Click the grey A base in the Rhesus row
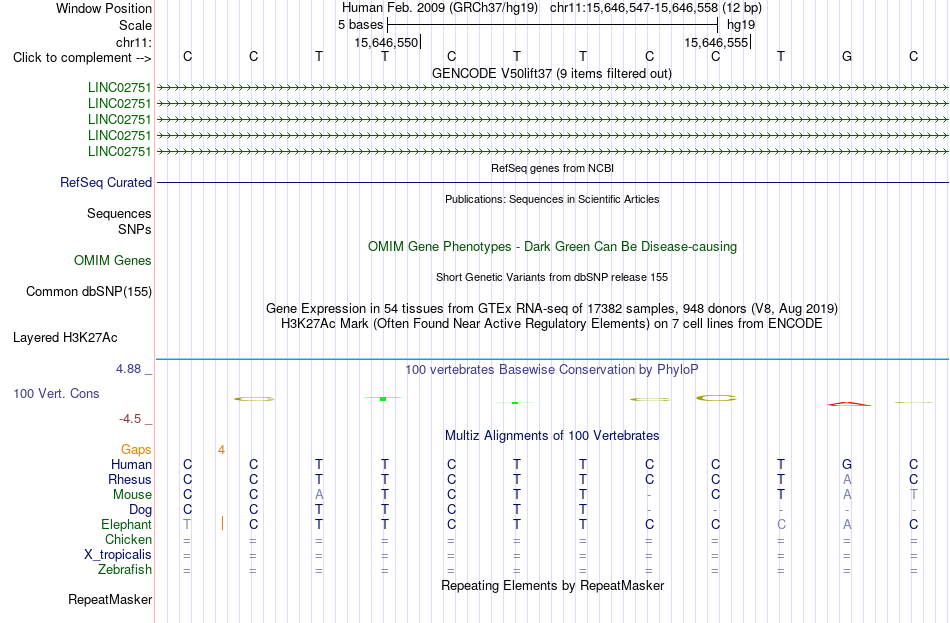 [847, 479]
